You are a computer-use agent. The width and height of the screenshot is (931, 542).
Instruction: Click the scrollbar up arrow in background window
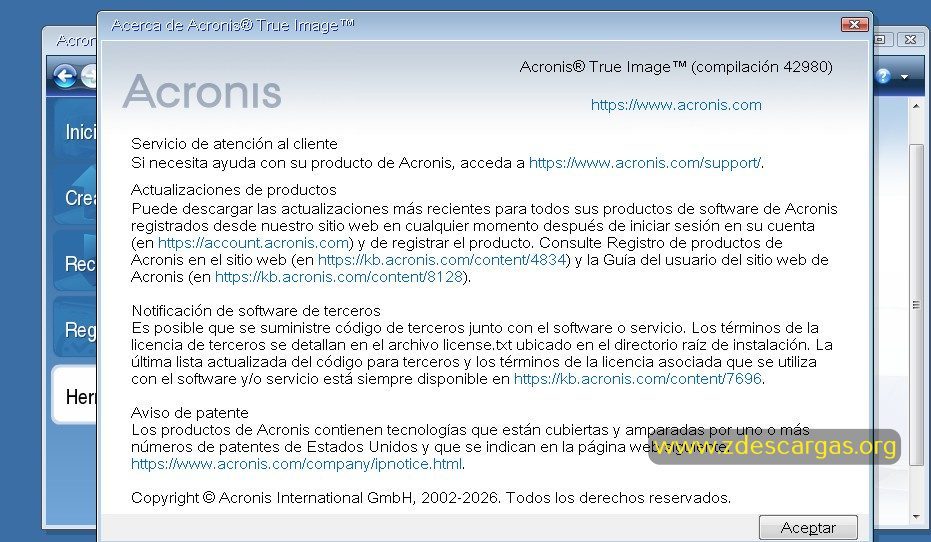(x=916, y=106)
